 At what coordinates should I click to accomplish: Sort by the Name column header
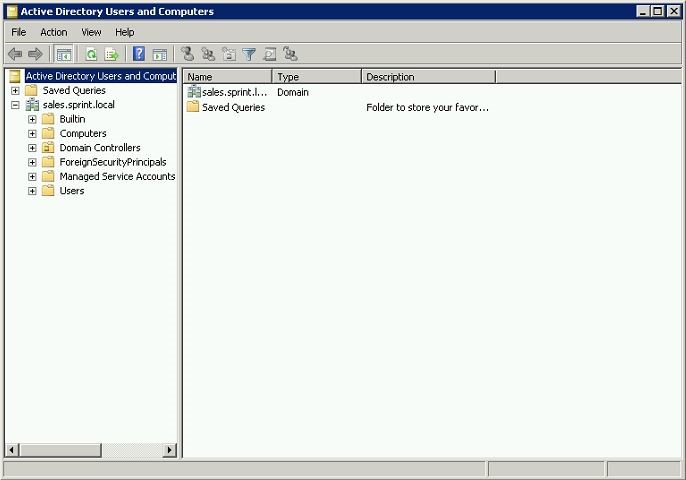(x=228, y=77)
